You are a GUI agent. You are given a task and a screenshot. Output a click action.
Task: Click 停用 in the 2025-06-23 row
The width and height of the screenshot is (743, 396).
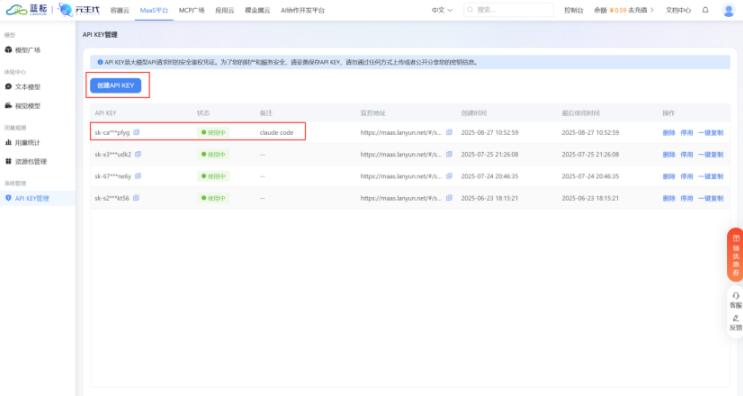pyautogui.click(x=687, y=198)
